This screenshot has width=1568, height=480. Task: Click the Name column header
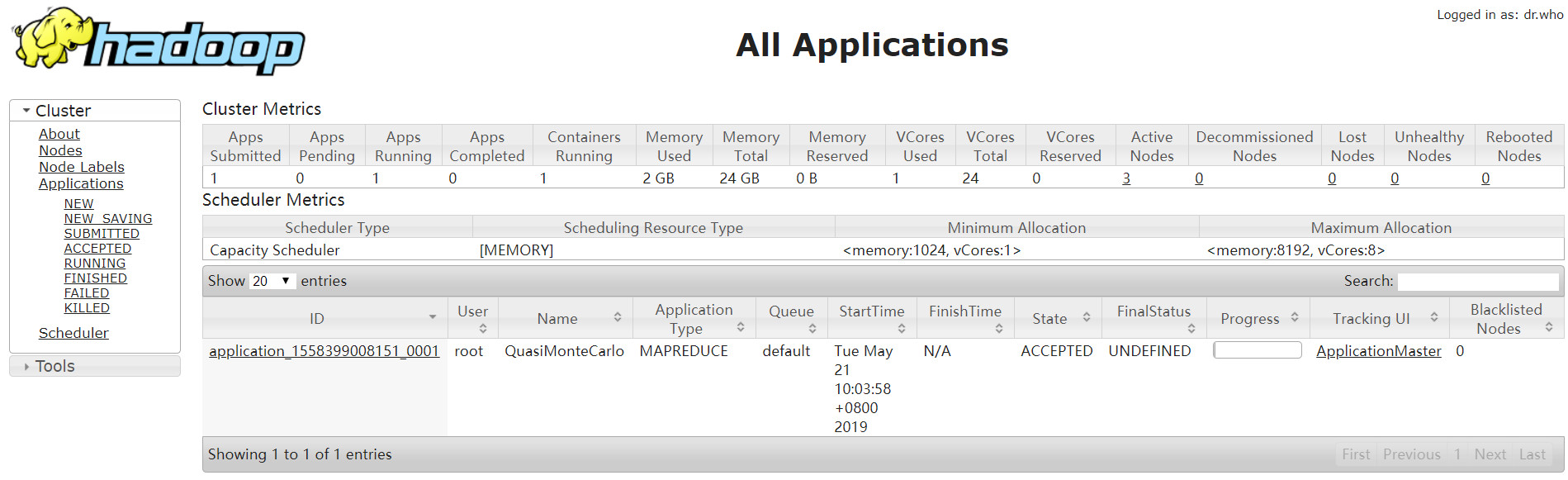[x=566, y=318]
